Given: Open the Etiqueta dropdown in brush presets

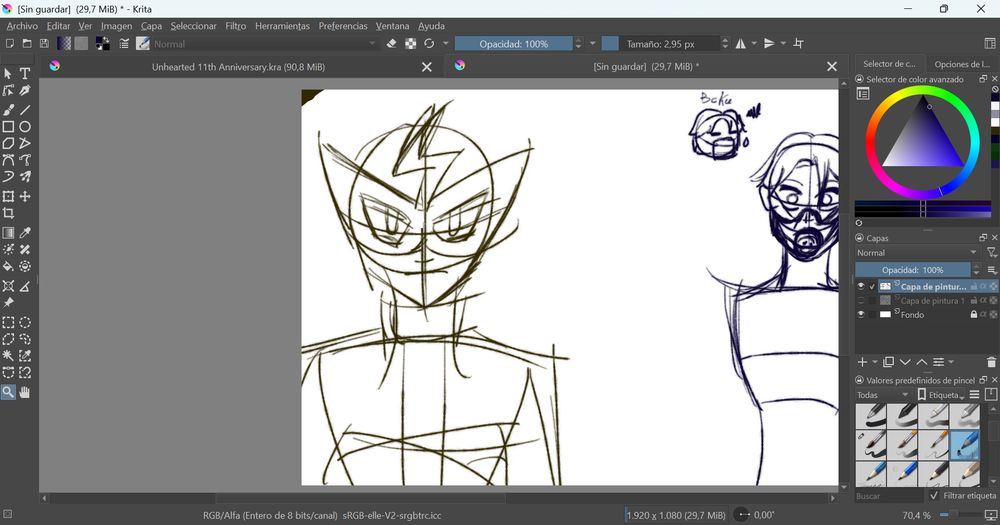Looking at the screenshot, I should [x=943, y=395].
